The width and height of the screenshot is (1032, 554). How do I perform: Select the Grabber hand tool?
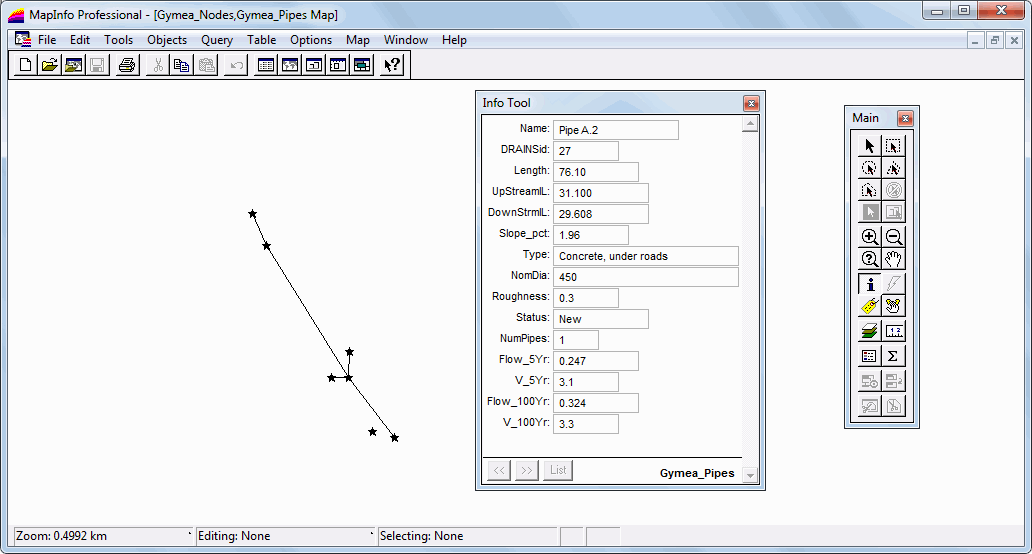click(893, 259)
